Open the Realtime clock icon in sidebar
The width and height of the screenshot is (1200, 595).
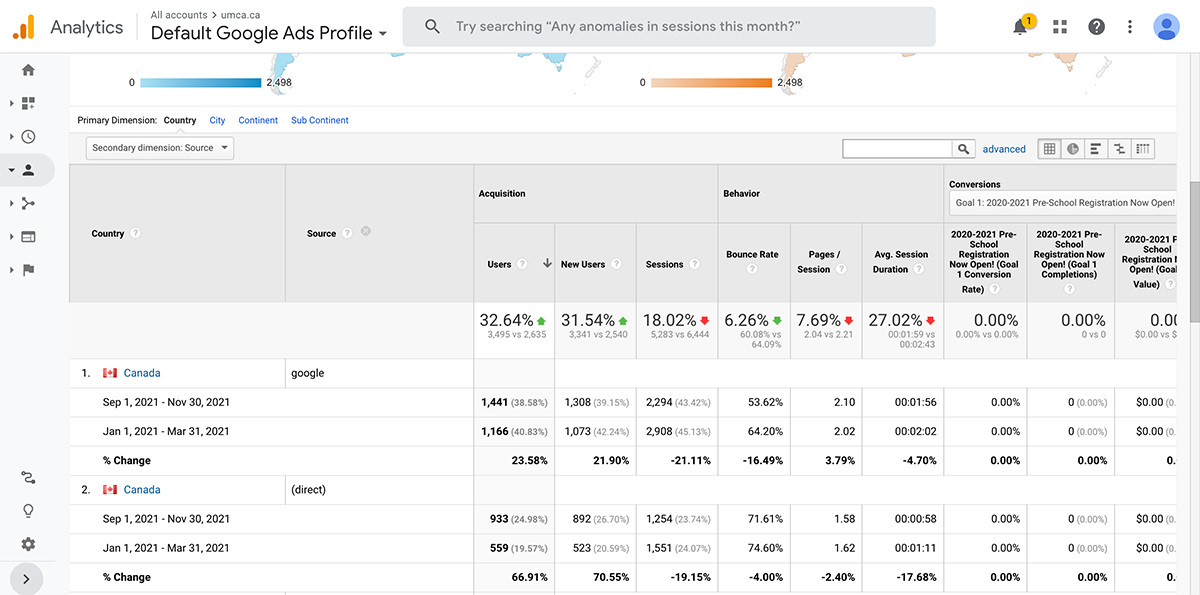tap(28, 137)
